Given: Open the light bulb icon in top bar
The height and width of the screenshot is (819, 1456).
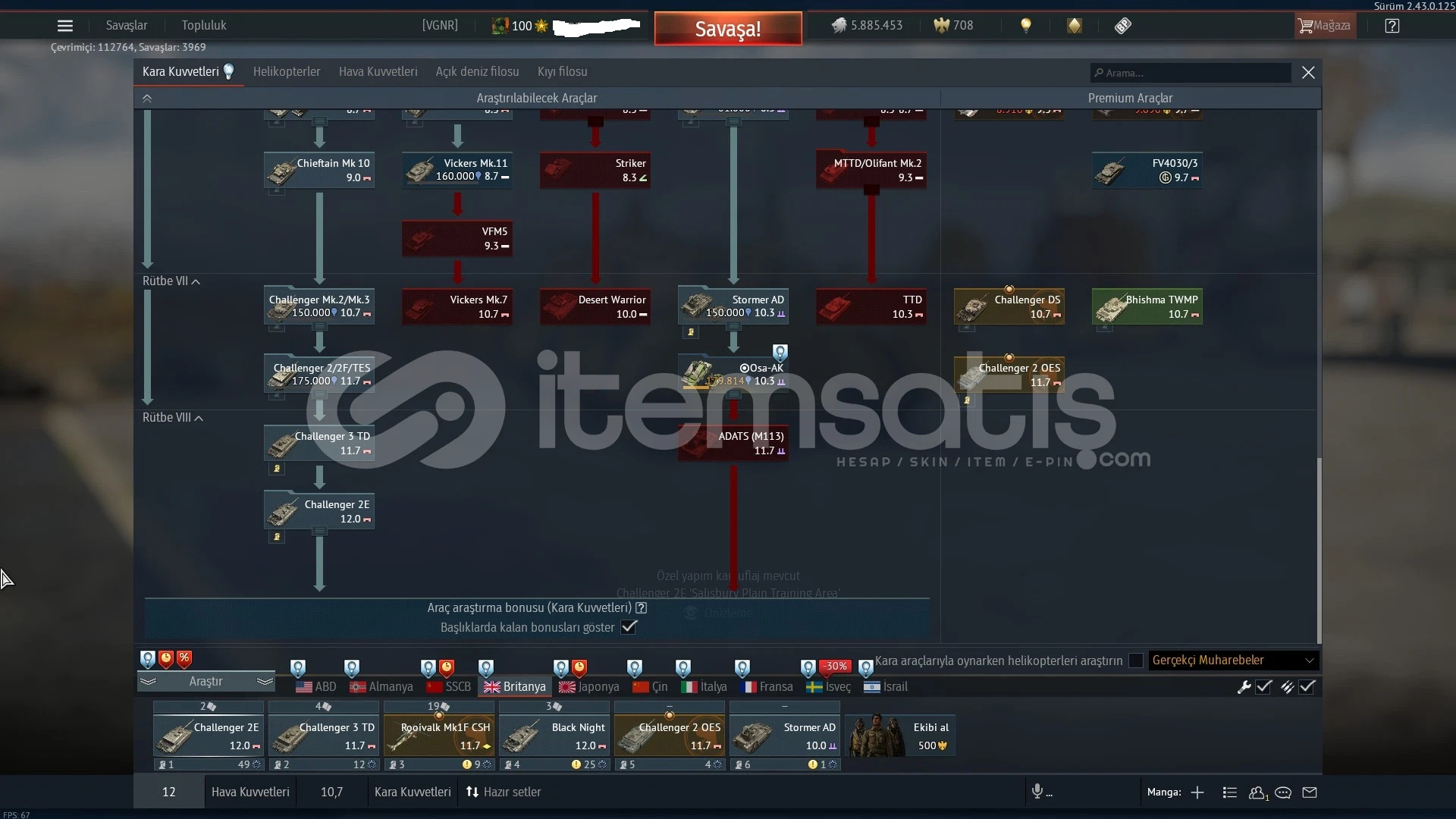Looking at the screenshot, I should [x=1026, y=25].
